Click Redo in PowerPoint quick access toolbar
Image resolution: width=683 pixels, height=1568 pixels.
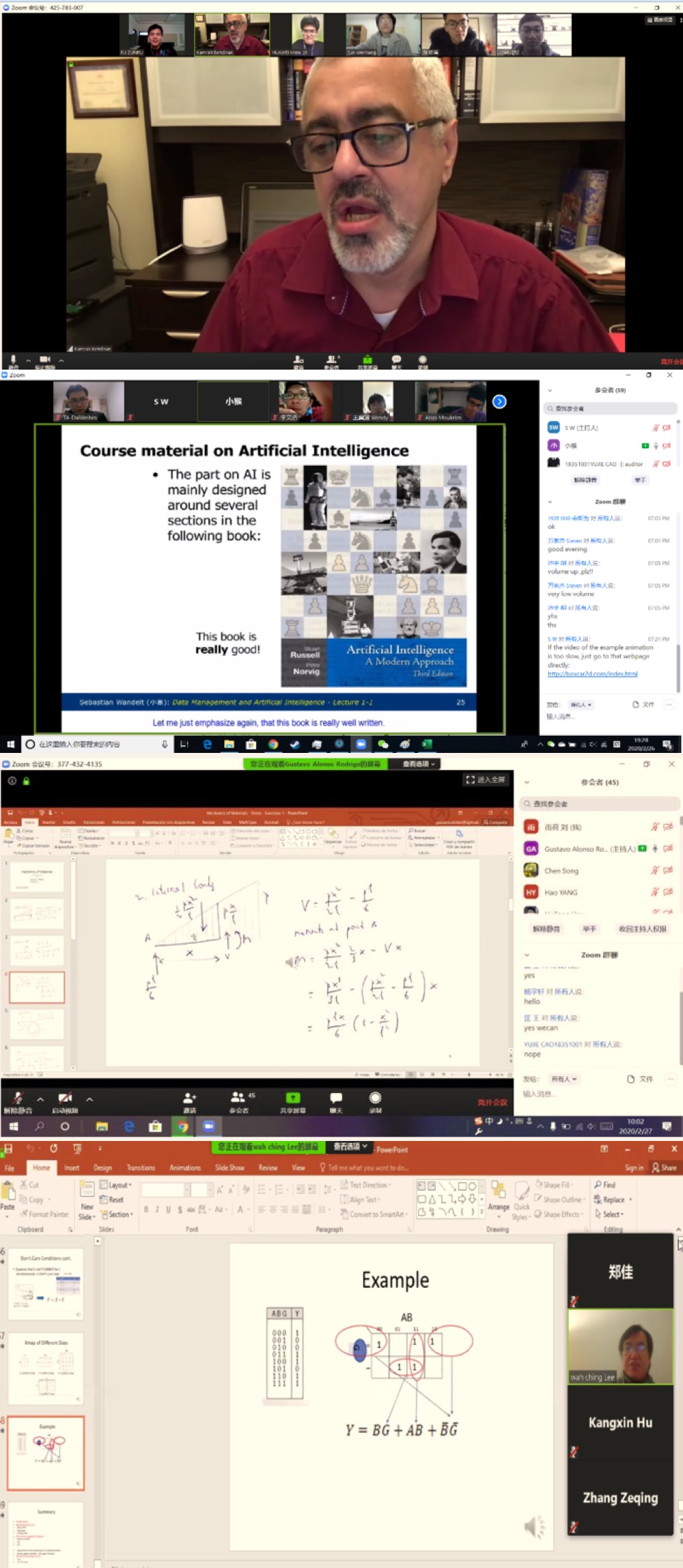(54, 1149)
